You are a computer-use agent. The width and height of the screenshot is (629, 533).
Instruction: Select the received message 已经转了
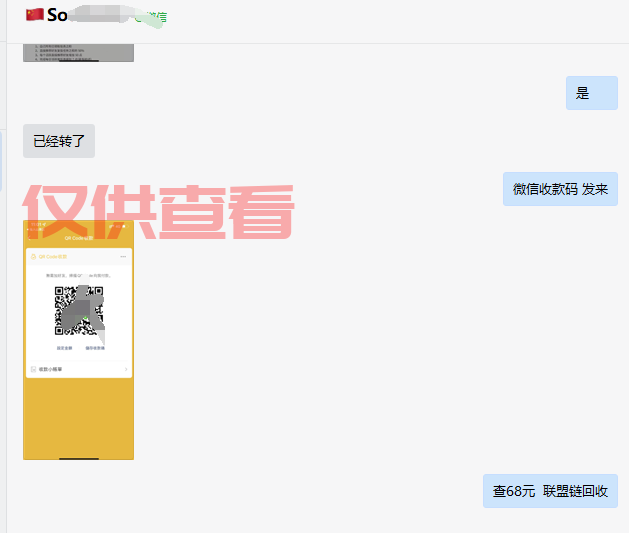pyautogui.click(x=59, y=141)
